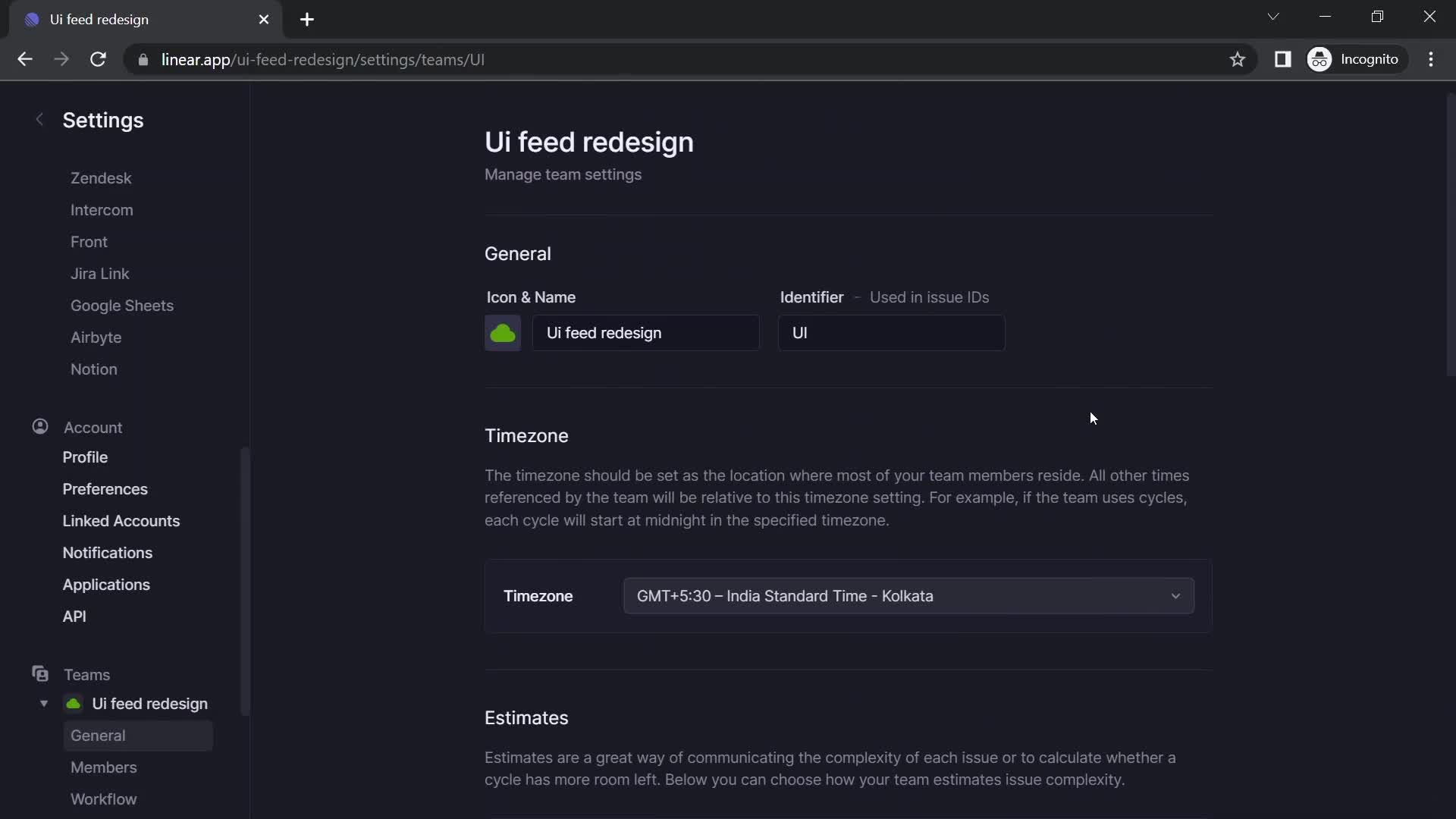Click the new tab (+) button
This screenshot has height=819, width=1456.
coord(306,19)
